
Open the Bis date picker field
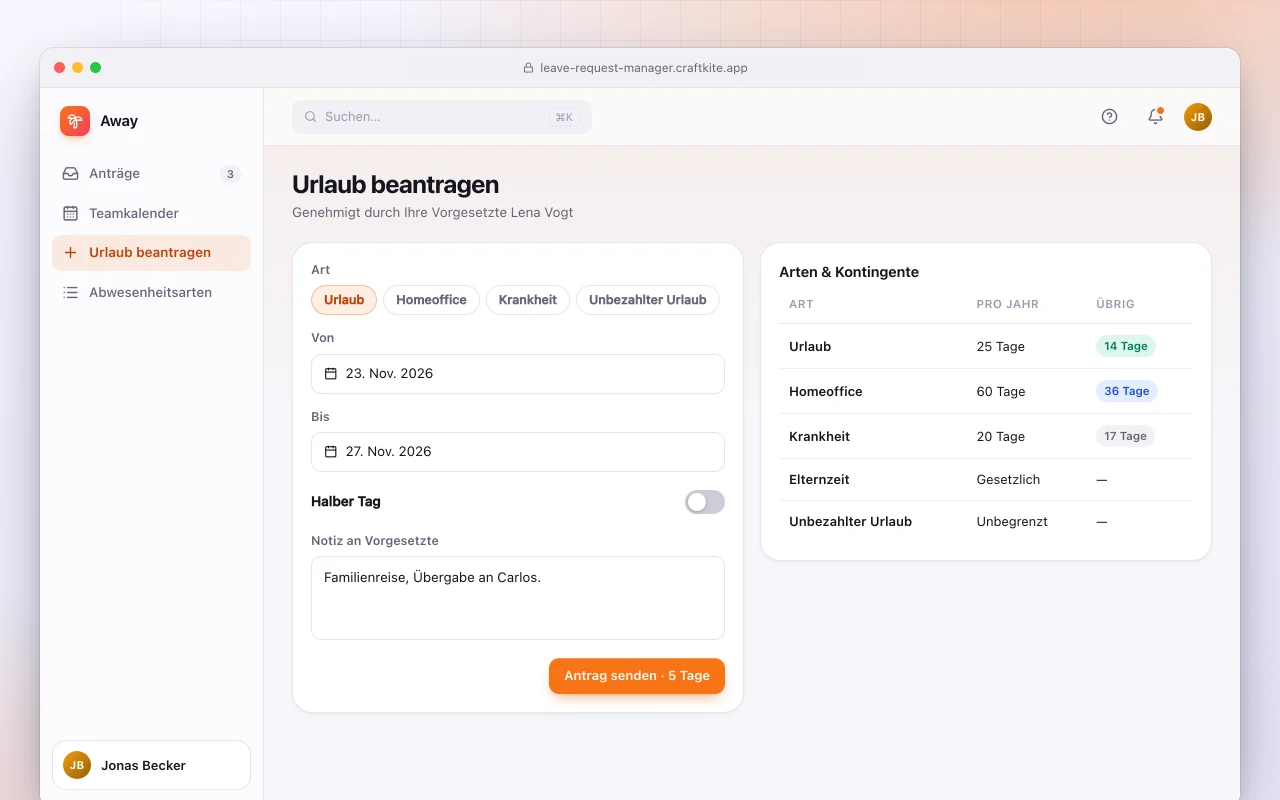tap(518, 452)
